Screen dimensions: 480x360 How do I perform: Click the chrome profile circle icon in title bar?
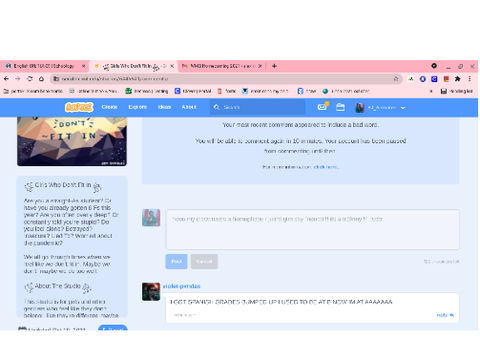pos(434,66)
